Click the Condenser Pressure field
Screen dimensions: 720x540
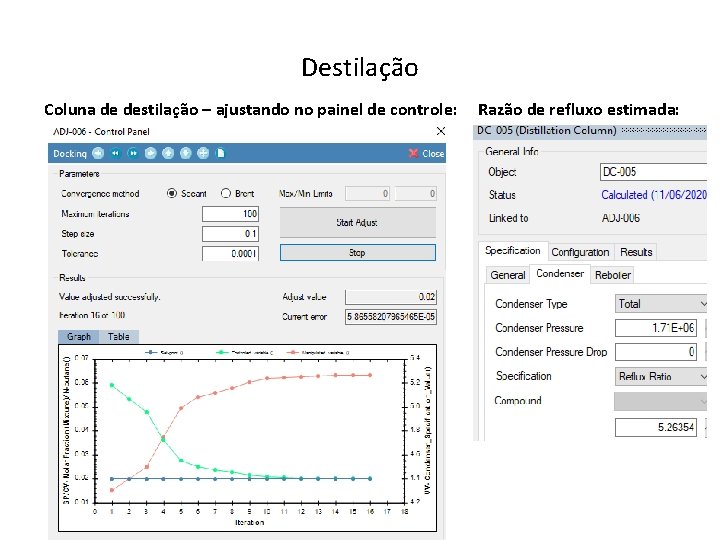click(x=656, y=328)
